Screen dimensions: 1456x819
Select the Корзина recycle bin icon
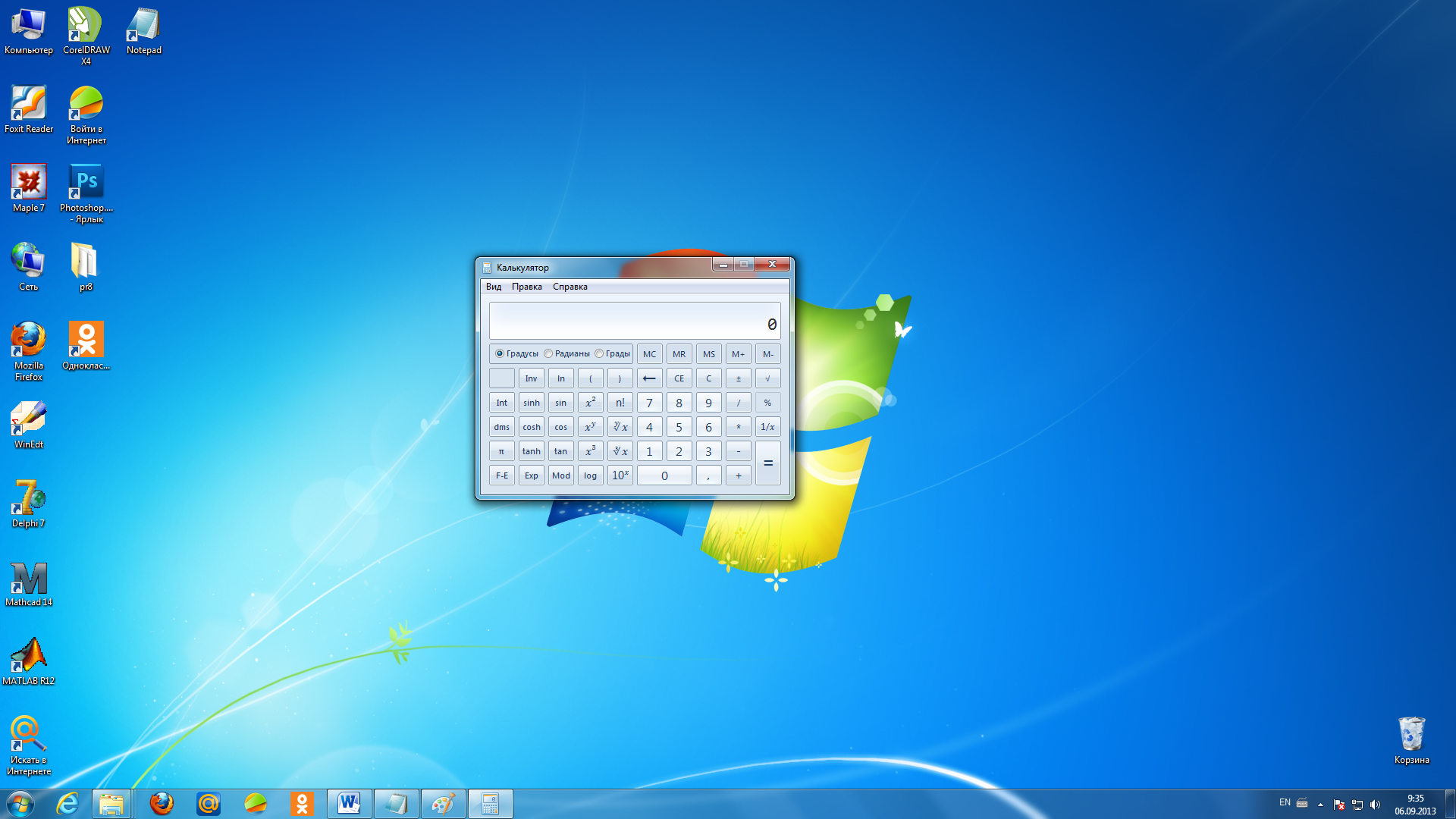(1411, 741)
